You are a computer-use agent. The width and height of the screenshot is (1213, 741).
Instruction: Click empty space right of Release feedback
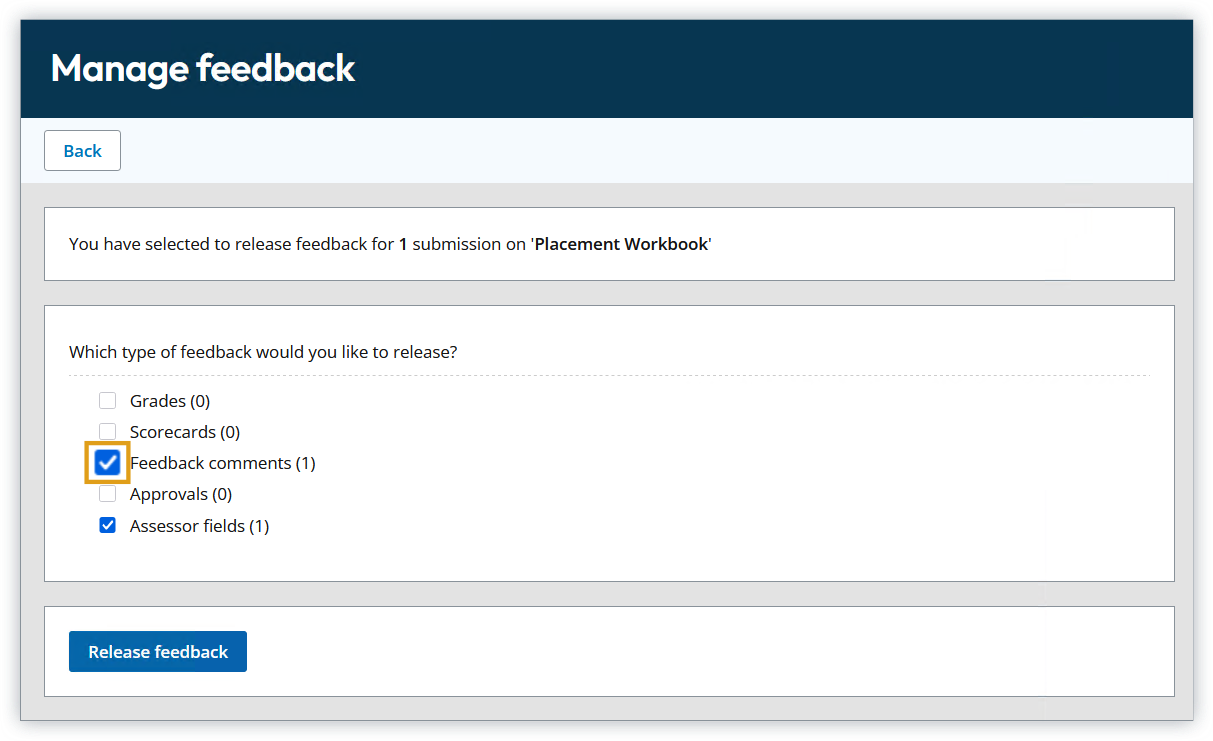click(x=700, y=651)
